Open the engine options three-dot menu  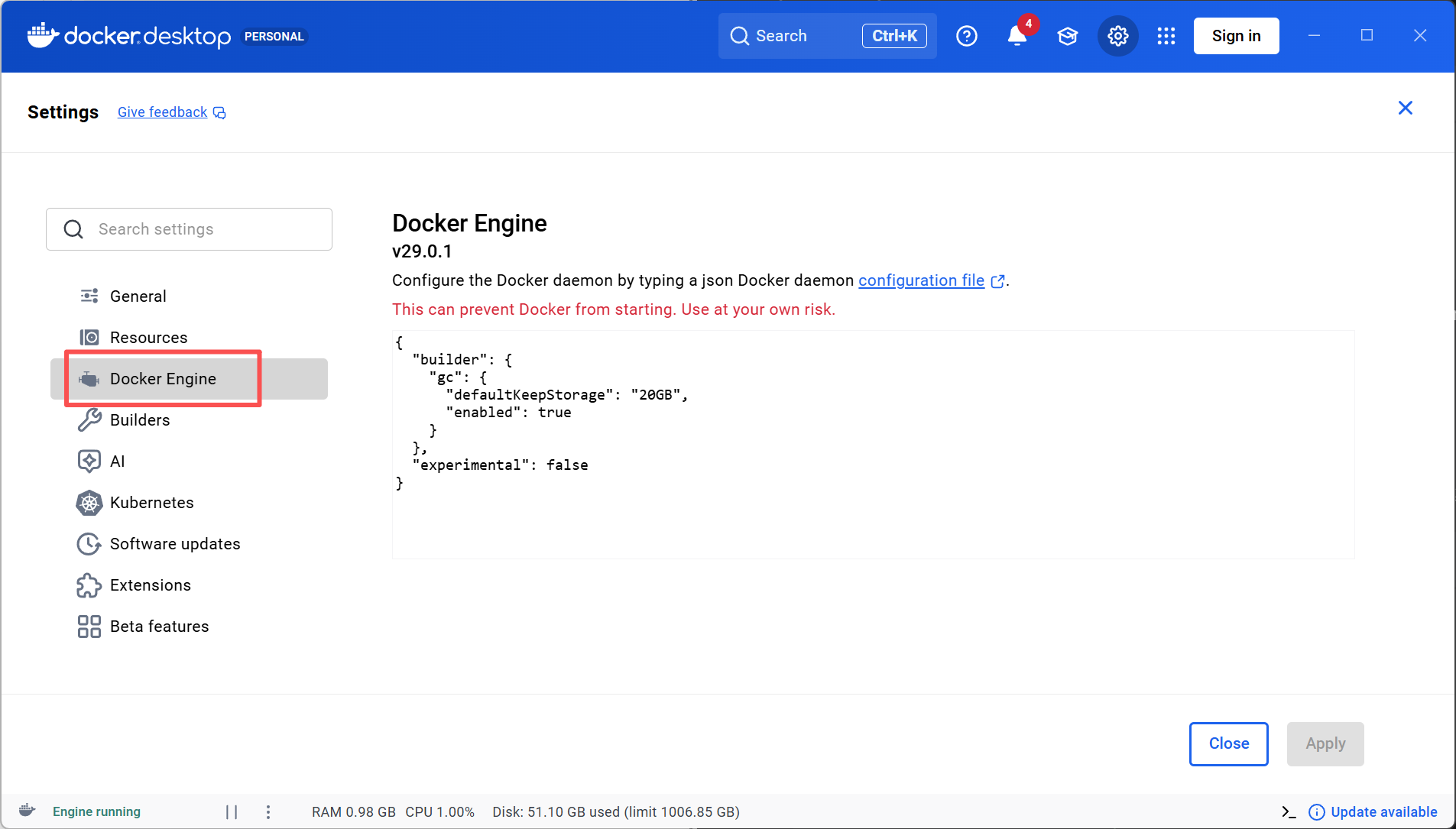click(268, 811)
